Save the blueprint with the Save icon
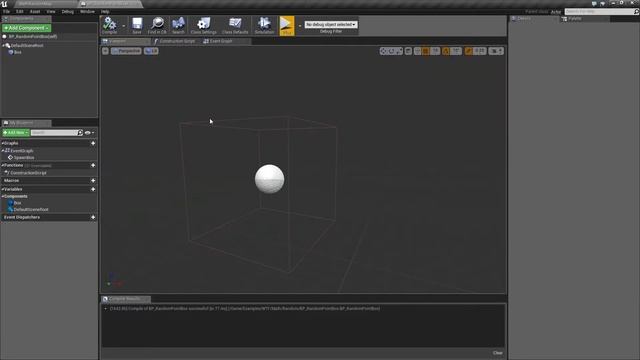Screen dimensions: 640x360 137,25
